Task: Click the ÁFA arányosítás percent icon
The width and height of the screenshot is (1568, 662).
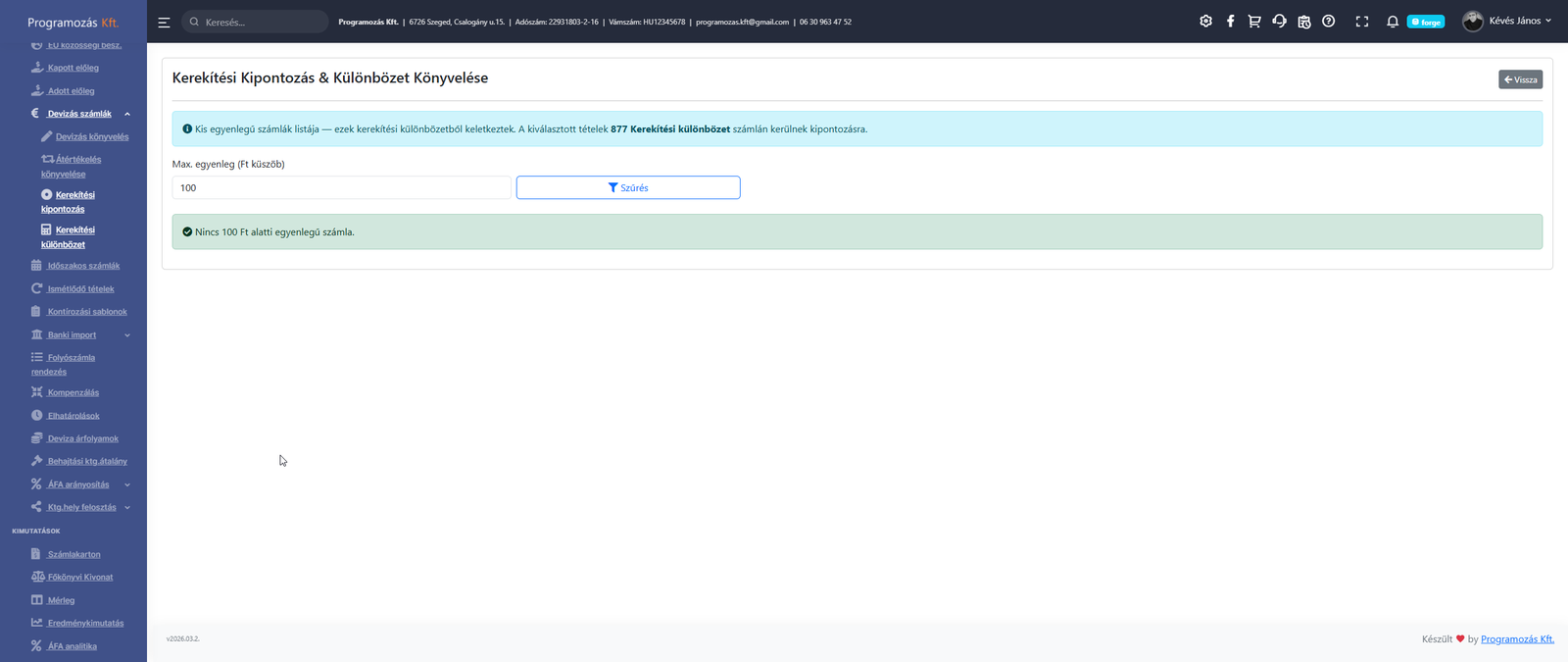Action: (x=36, y=484)
